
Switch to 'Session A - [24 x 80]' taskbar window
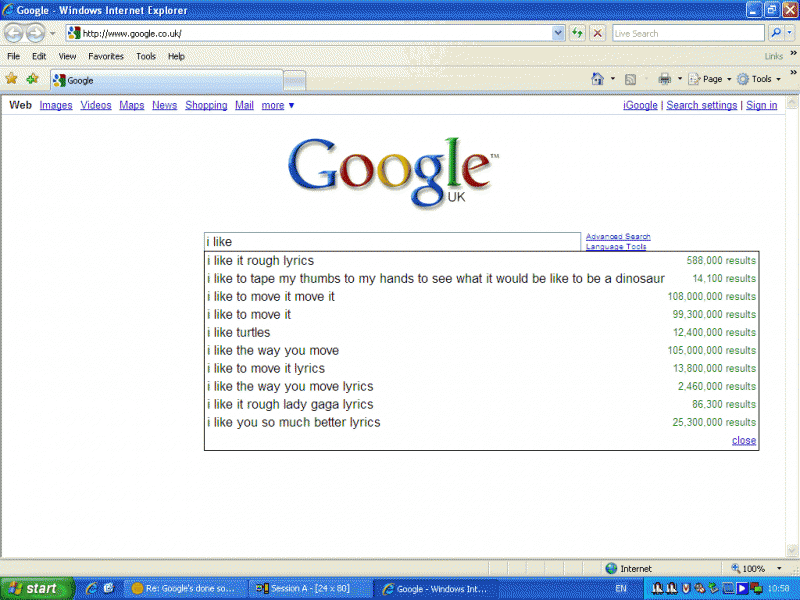pyautogui.click(x=310, y=588)
